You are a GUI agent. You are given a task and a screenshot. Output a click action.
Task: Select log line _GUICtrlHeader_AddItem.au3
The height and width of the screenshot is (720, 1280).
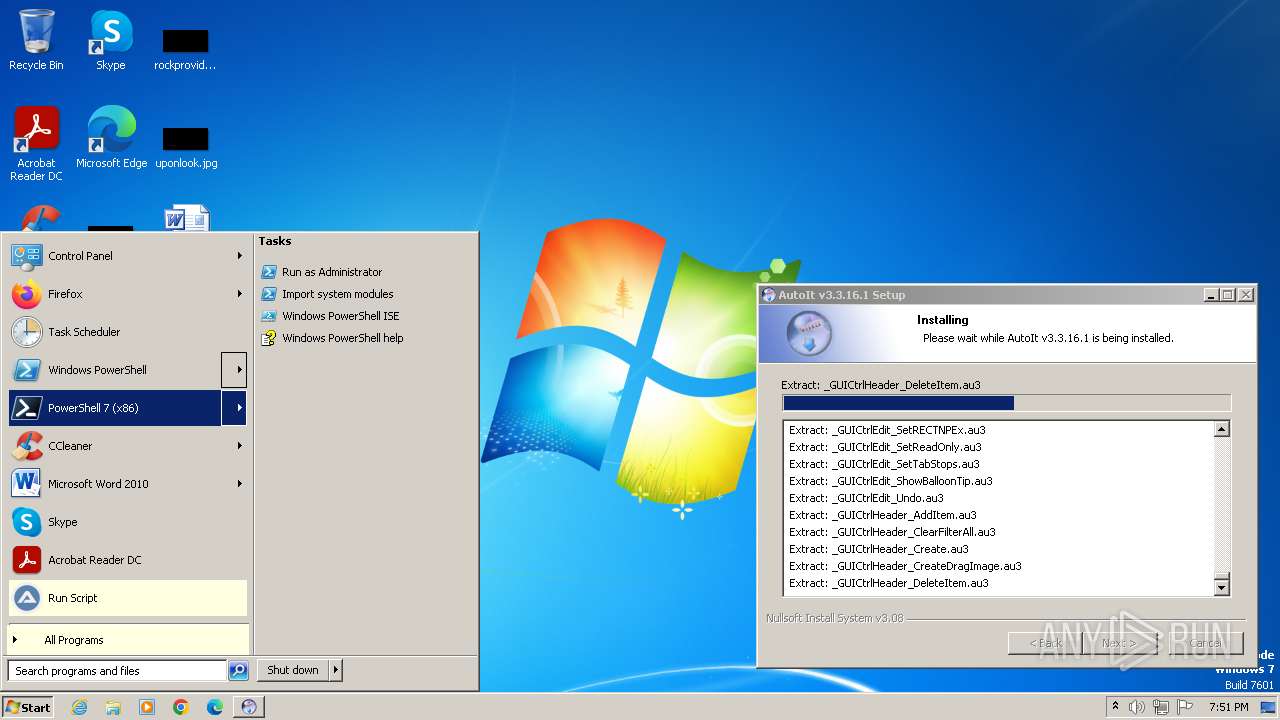(883, 515)
